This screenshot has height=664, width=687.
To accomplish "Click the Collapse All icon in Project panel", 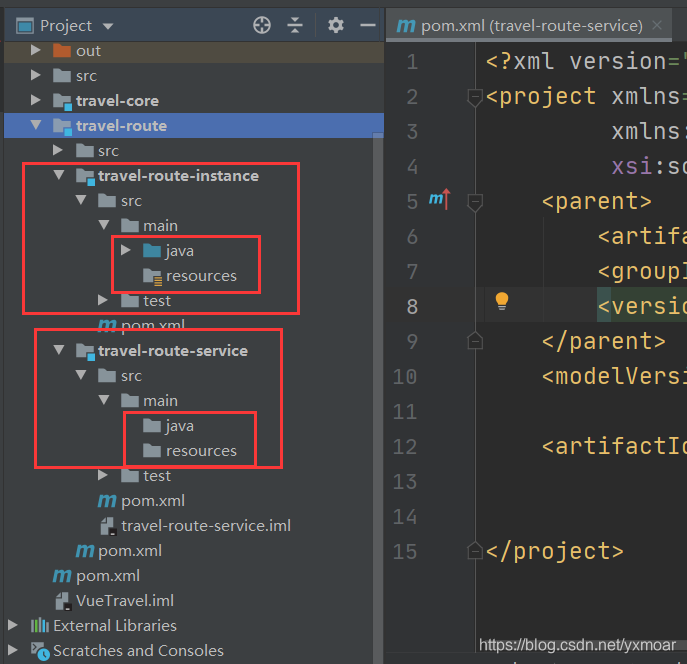I will click(295, 25).
